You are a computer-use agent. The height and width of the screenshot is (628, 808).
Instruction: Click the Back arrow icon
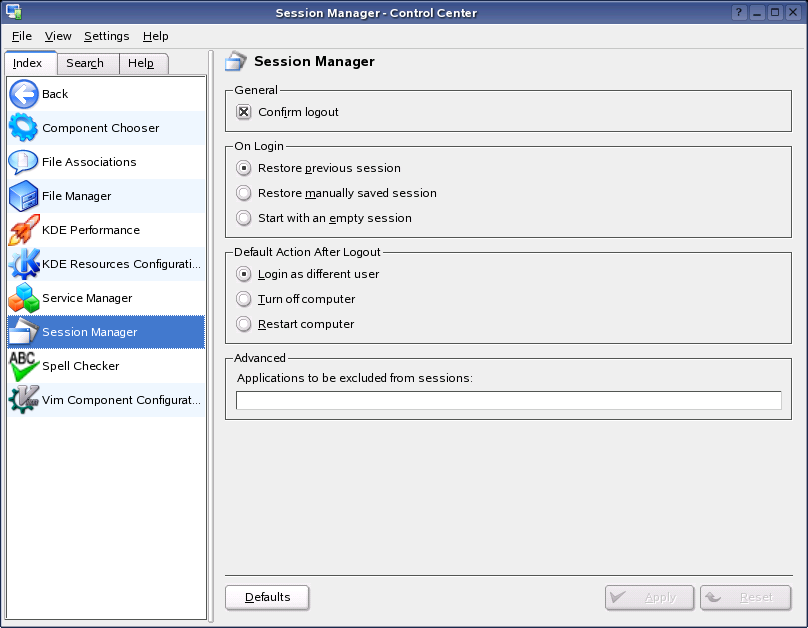[24, 94]
